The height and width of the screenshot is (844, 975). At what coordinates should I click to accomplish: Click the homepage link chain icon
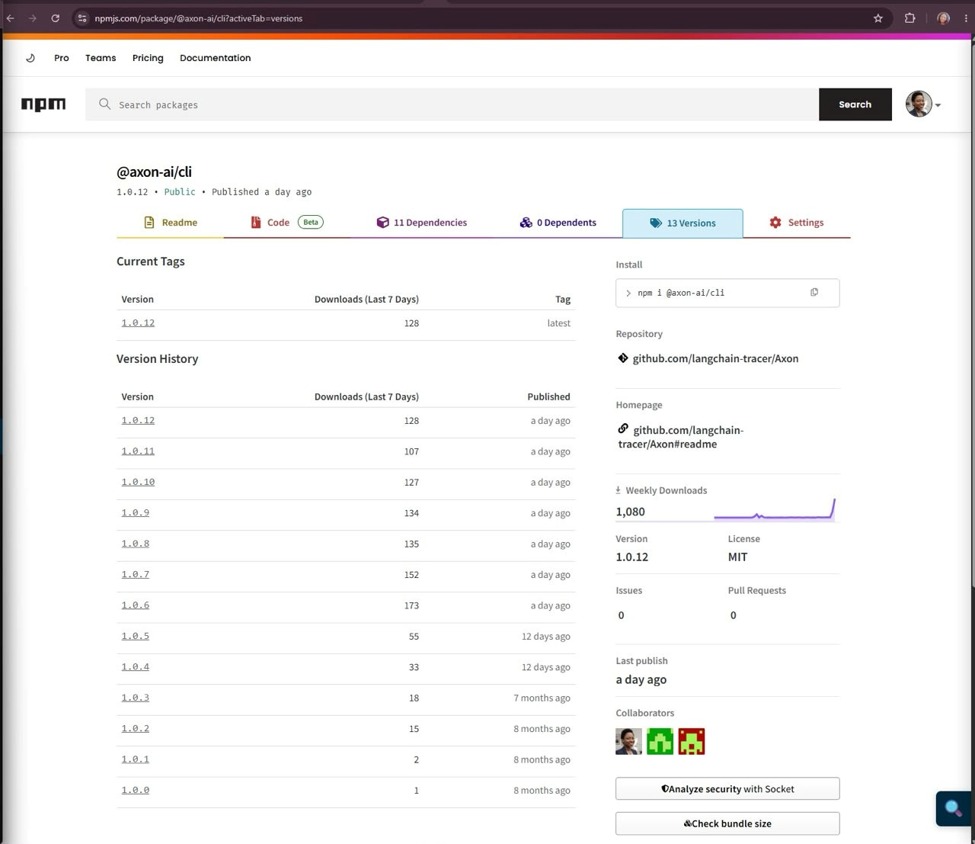tap(622, 429)
